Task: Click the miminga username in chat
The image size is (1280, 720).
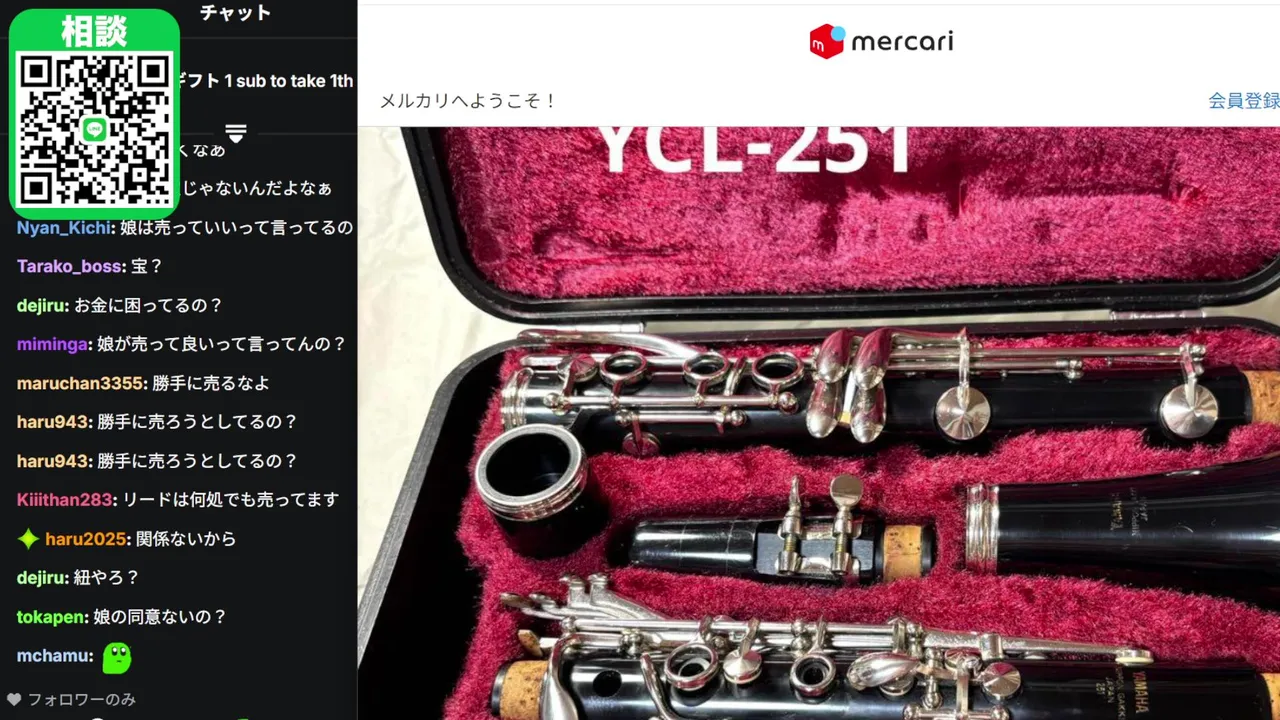Action: click(52, 344)
